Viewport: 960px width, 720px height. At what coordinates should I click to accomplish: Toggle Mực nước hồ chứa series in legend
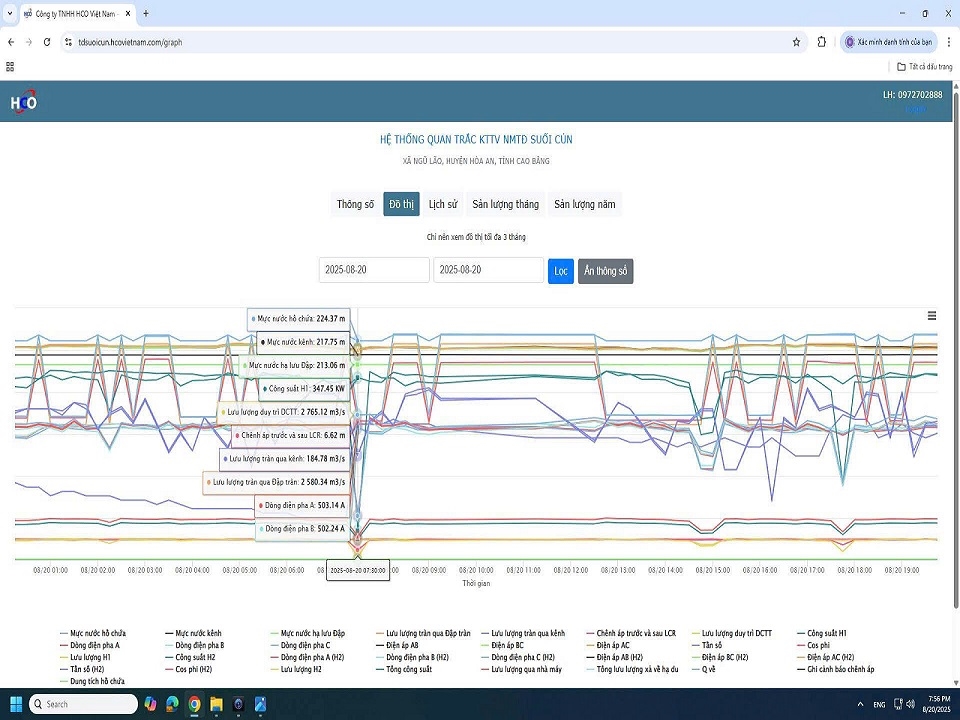[97, 634]
